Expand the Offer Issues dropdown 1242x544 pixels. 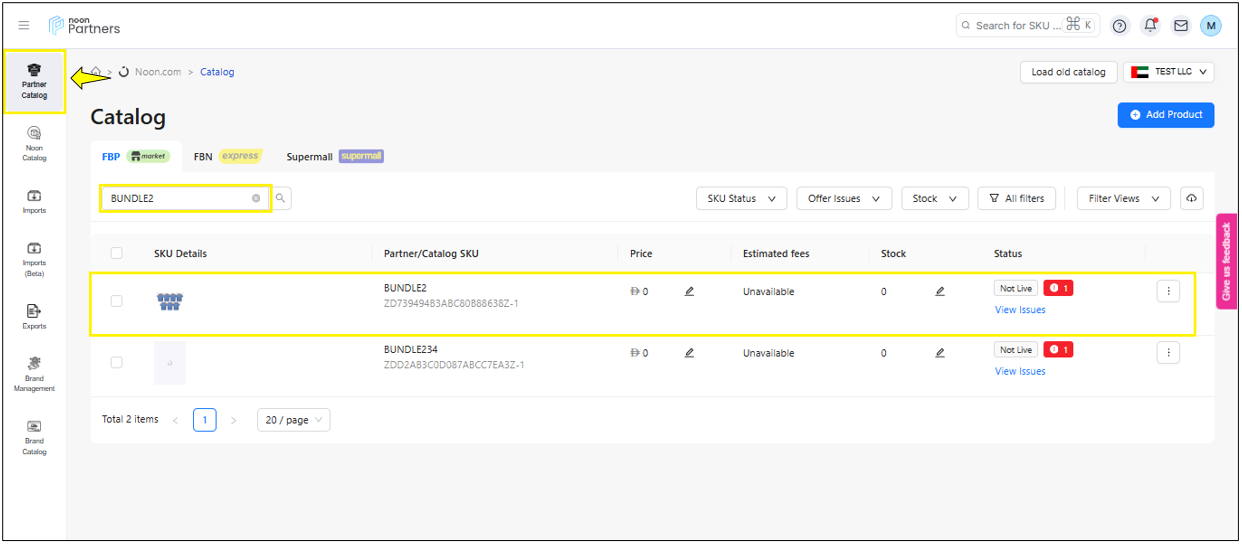tap(843, 199)
